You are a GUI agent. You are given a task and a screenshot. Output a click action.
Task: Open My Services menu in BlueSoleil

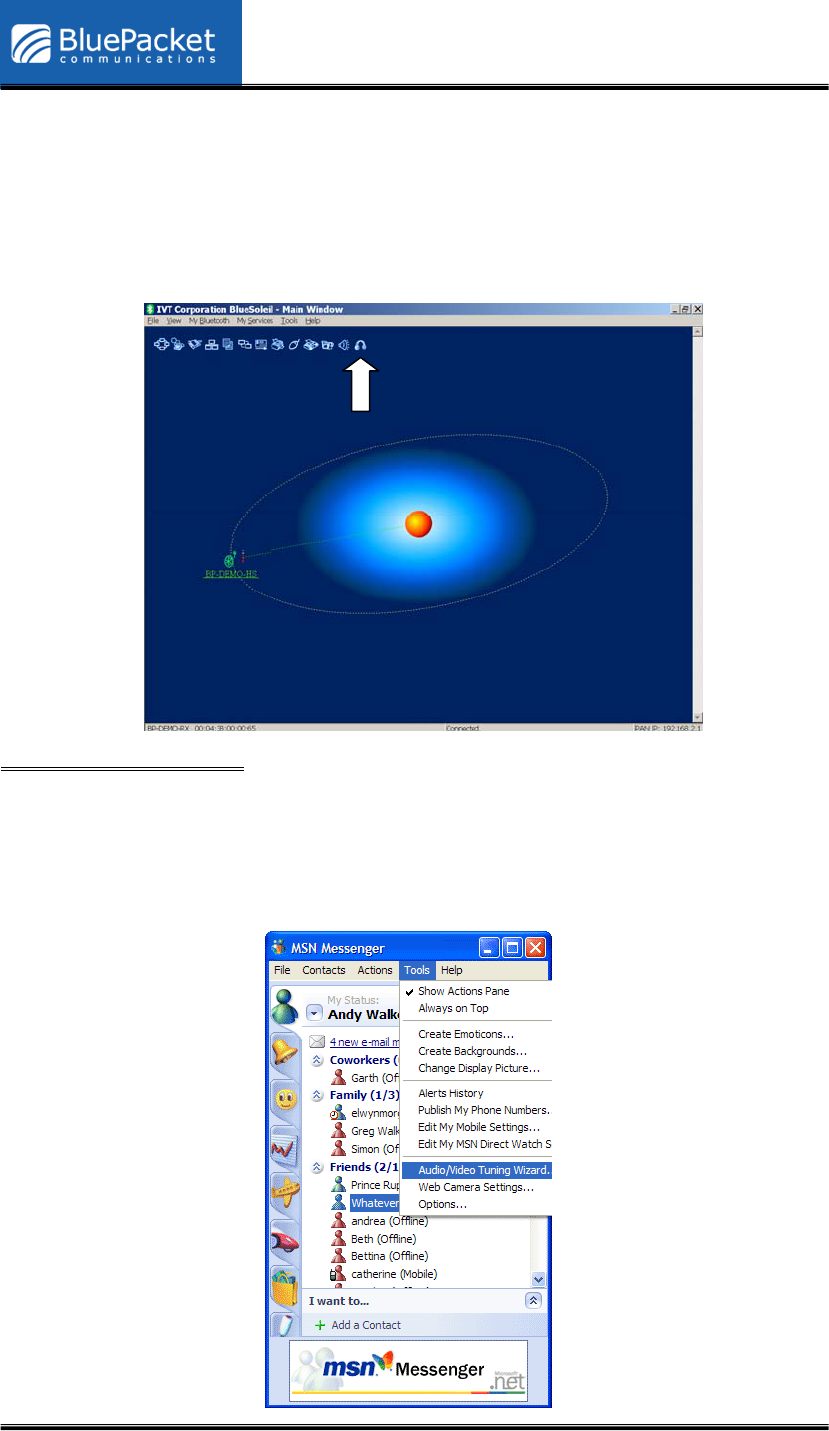[255, 321]
